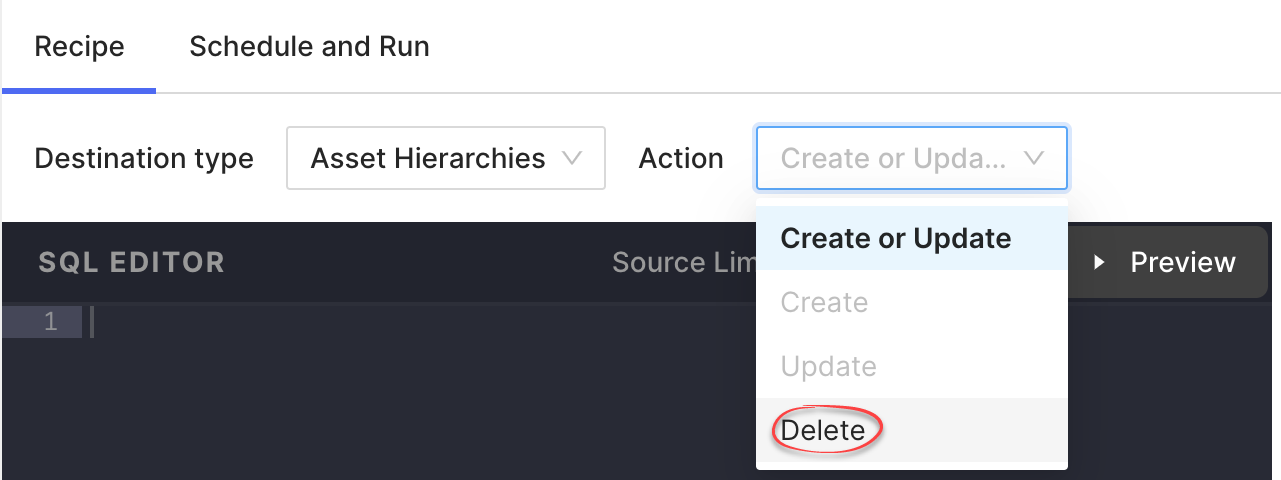Click the Action field label

681,158
